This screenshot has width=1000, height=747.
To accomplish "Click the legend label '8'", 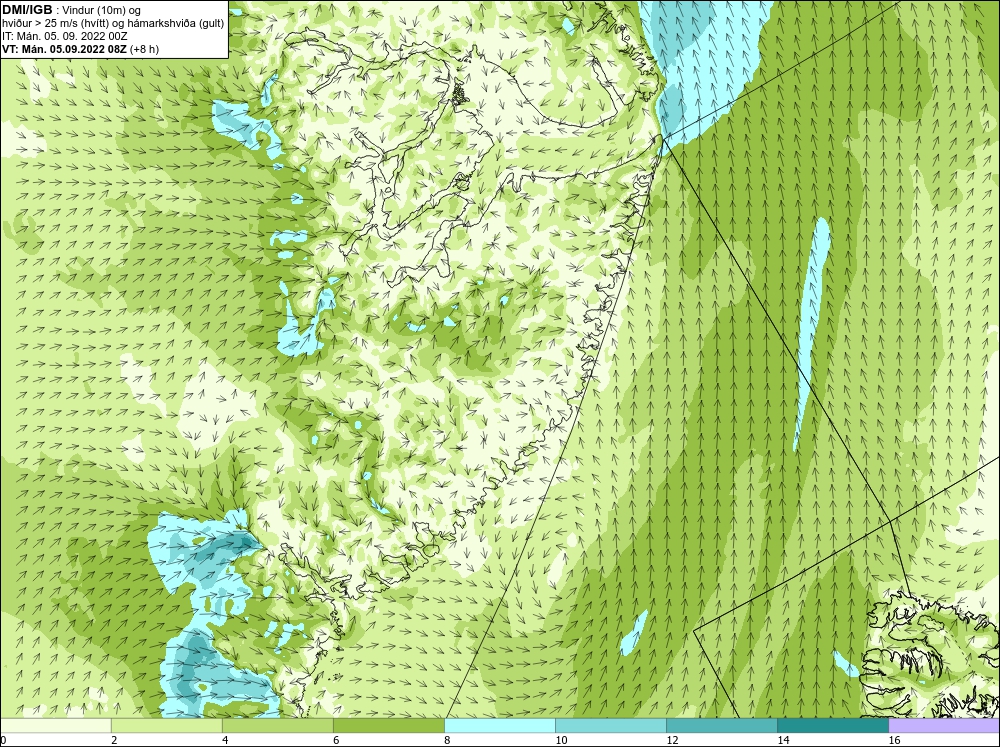I will pyautogui.click(x=447, y=740).
